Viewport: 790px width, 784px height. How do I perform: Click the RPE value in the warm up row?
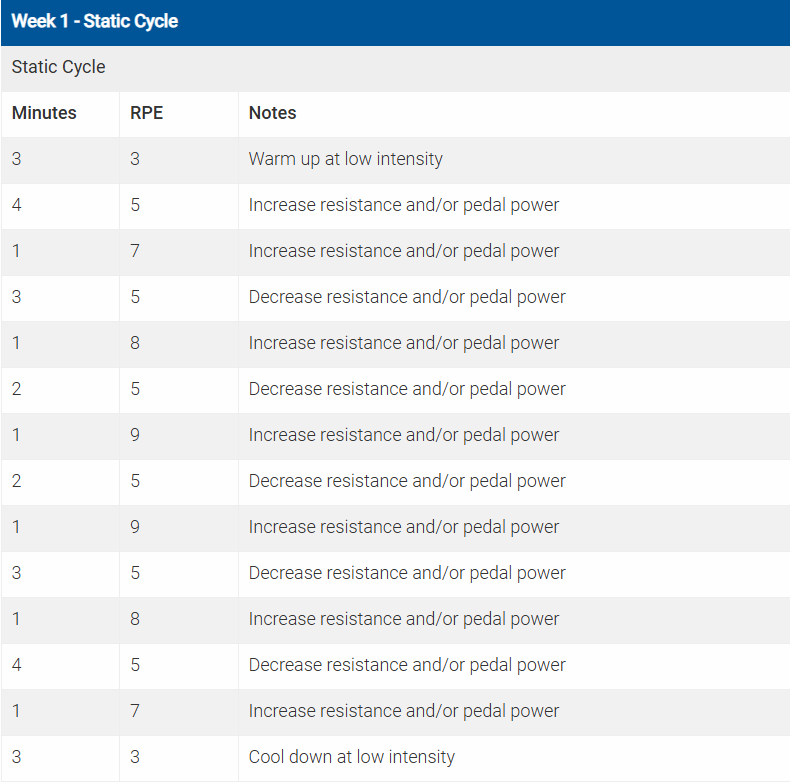tap(135, 159)
